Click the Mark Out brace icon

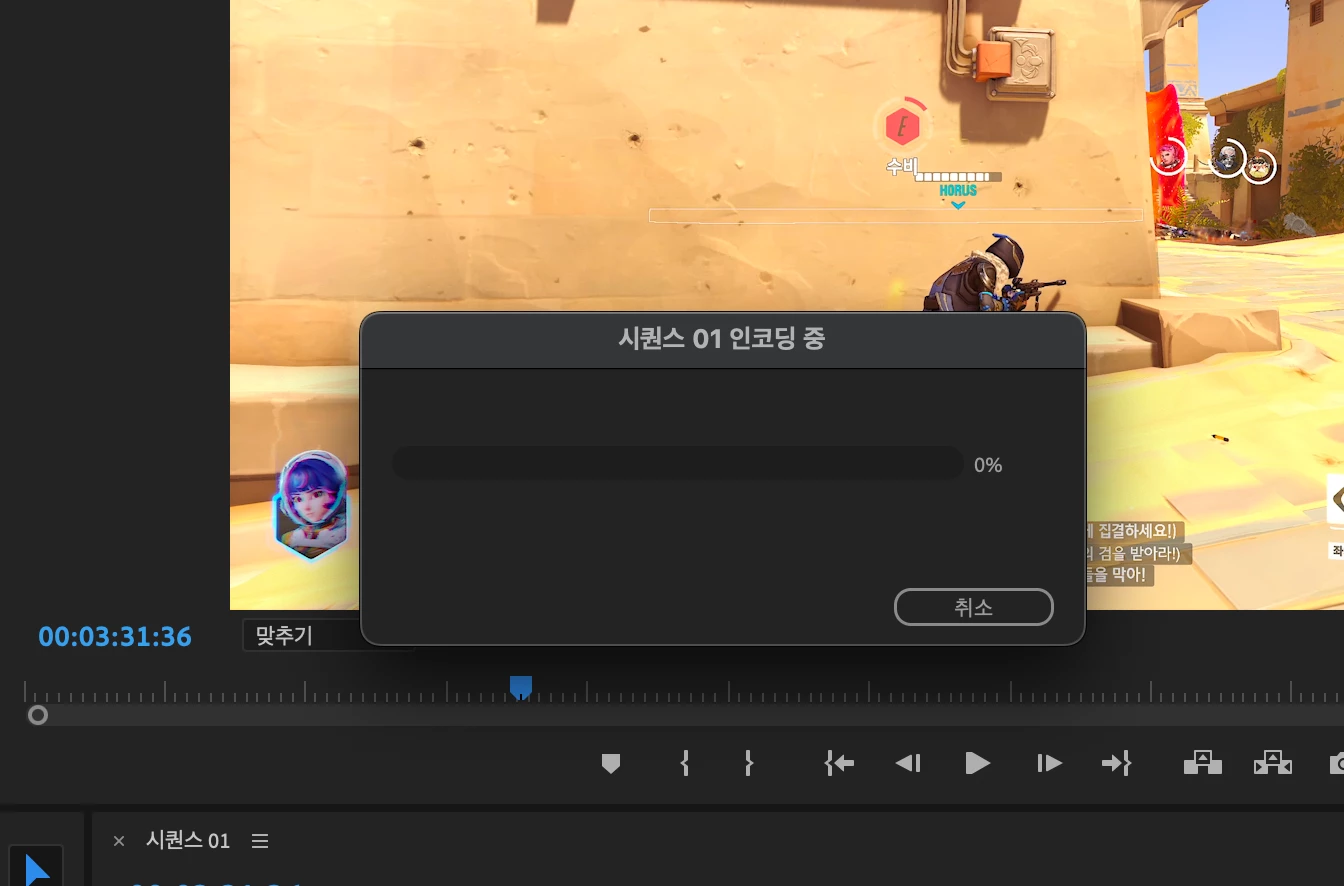[x=749, y=764]
